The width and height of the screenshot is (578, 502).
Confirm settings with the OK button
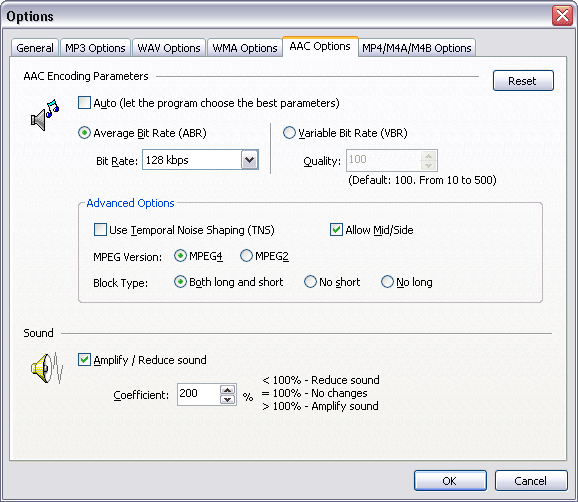450,481
